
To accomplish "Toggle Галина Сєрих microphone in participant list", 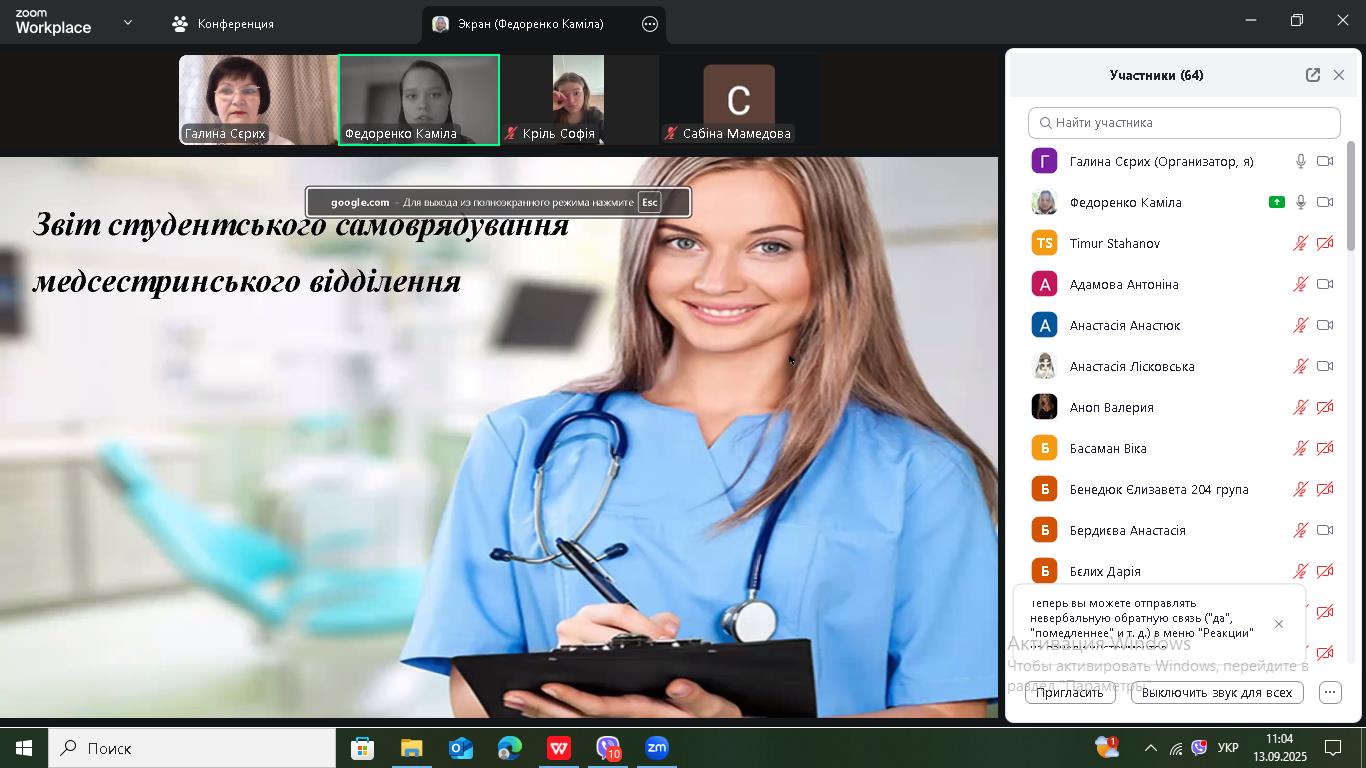I will (1301, 161).
